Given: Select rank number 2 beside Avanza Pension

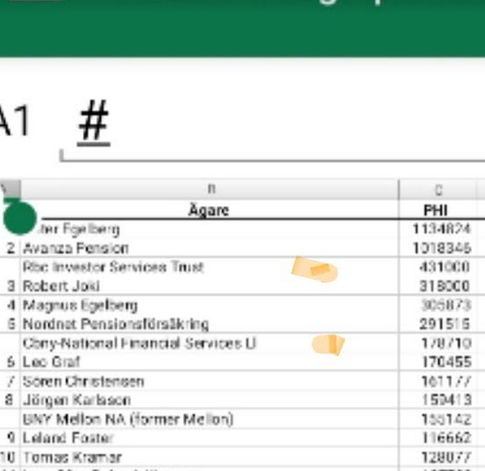Looking at the screenshot, I should (x=10, y=248).
